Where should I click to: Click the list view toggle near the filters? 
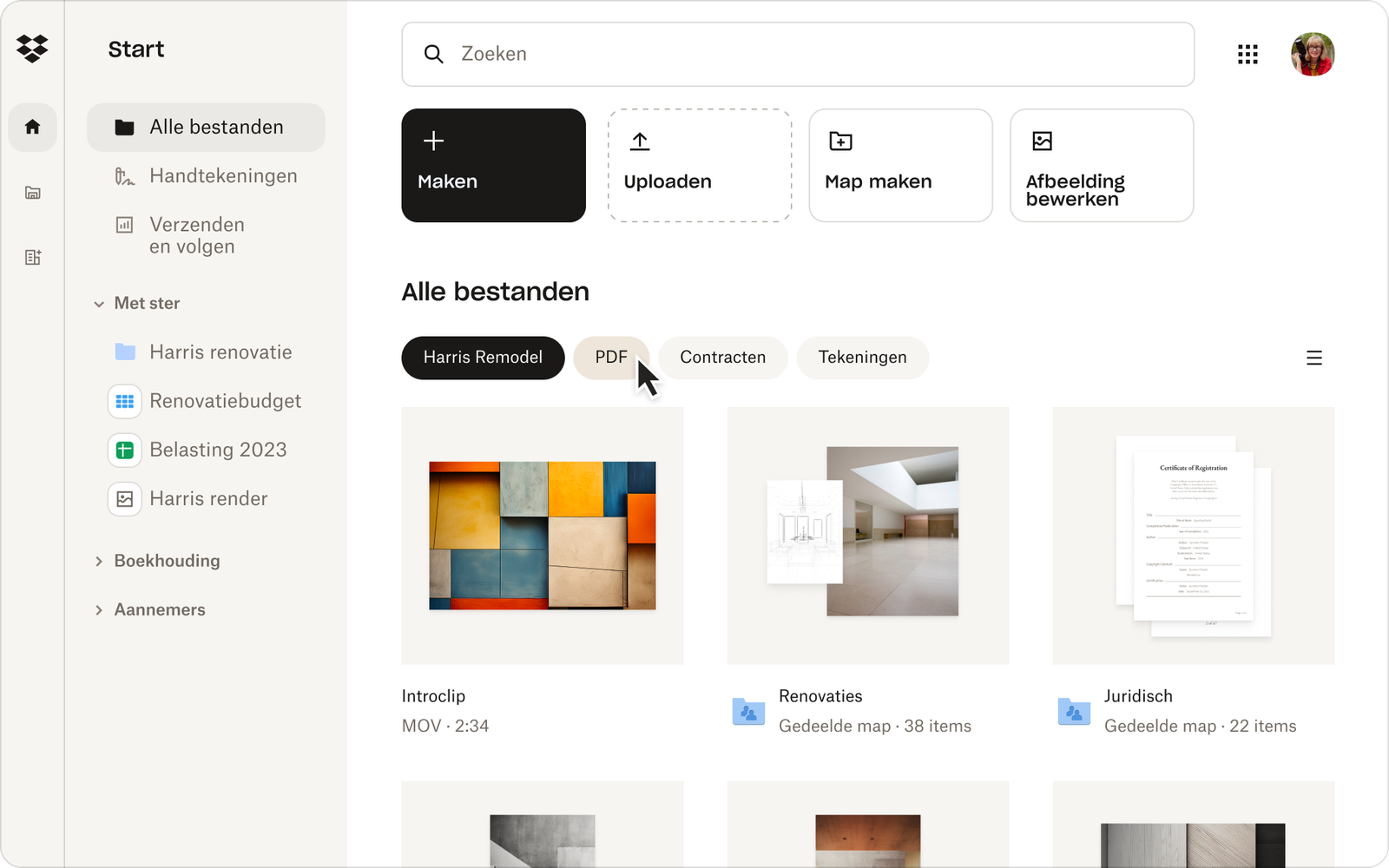(1314, 357)
